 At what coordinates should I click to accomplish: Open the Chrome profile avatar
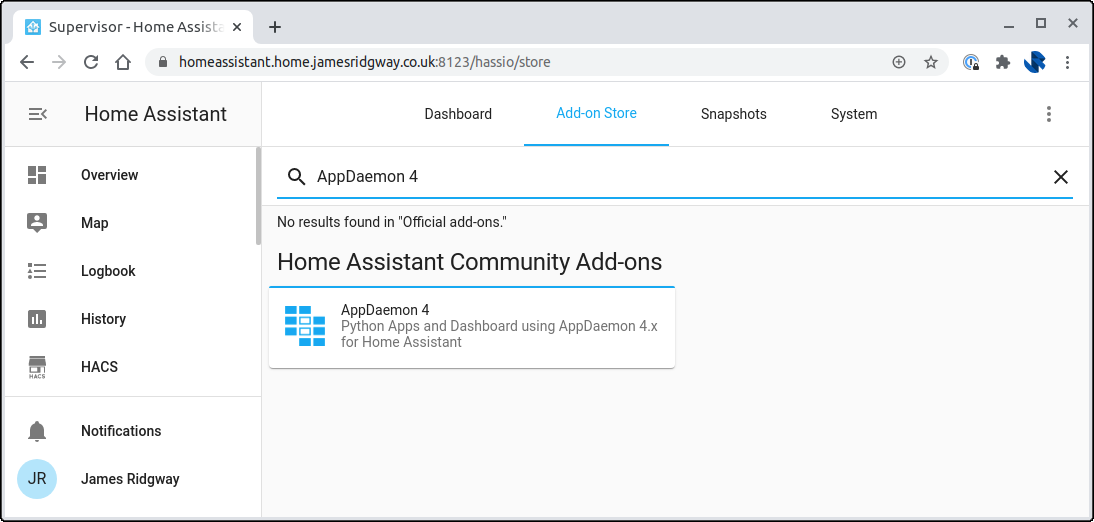[x=1035, y=62]
